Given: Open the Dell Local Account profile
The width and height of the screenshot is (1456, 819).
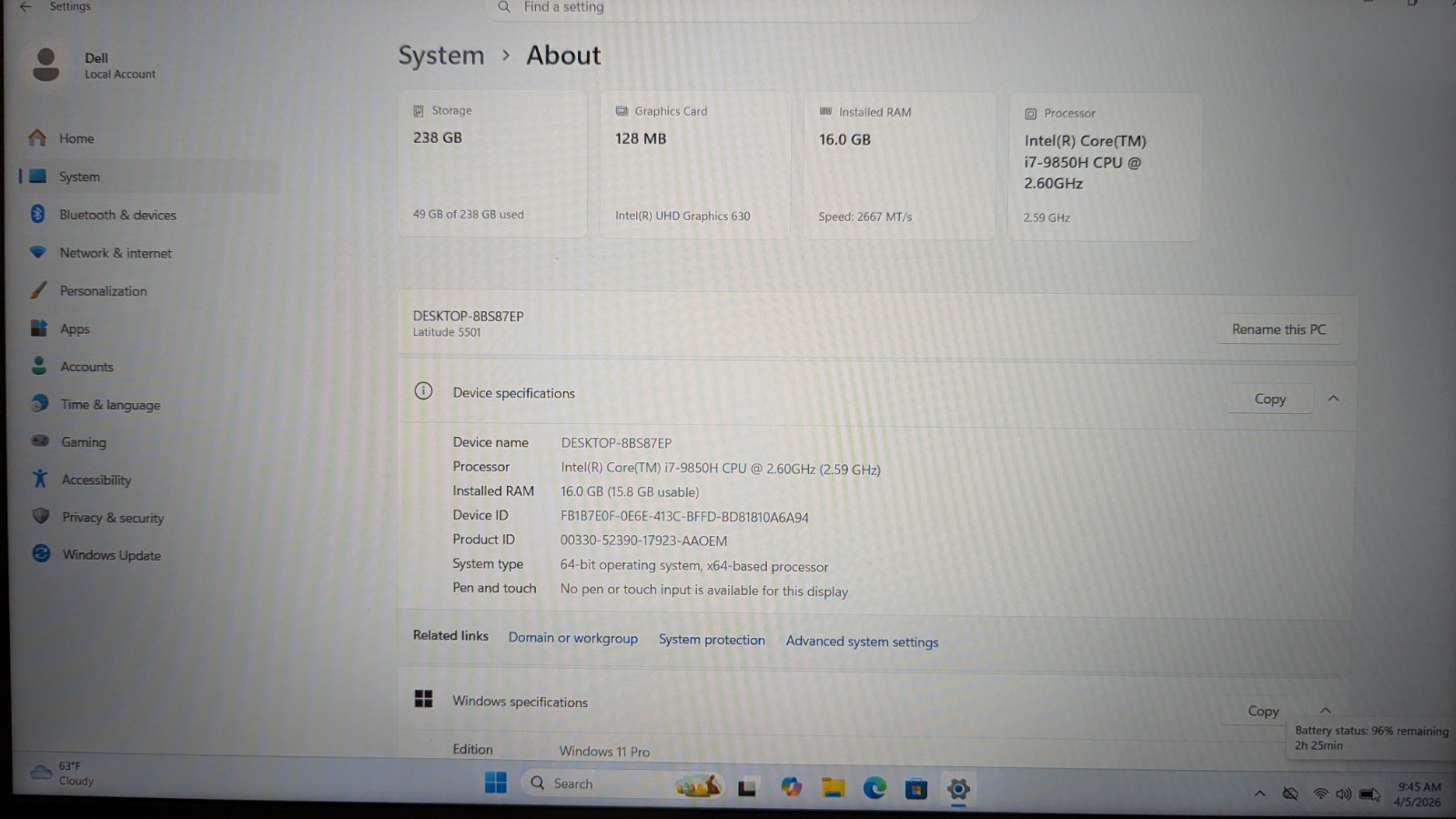Looking at the screenshot, I should click(94, 66).
